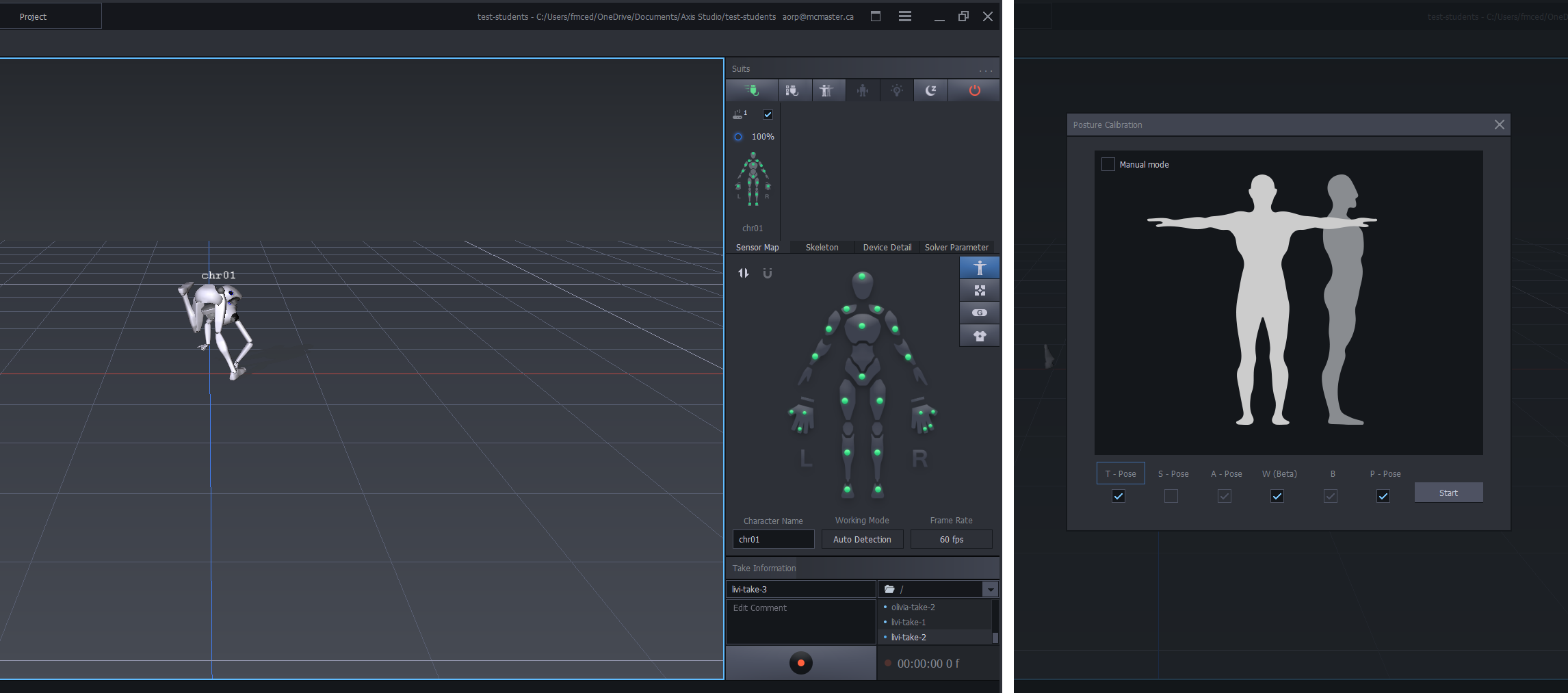Click the shirt suit icon button

pyautogui.click(x=980, y=335)
